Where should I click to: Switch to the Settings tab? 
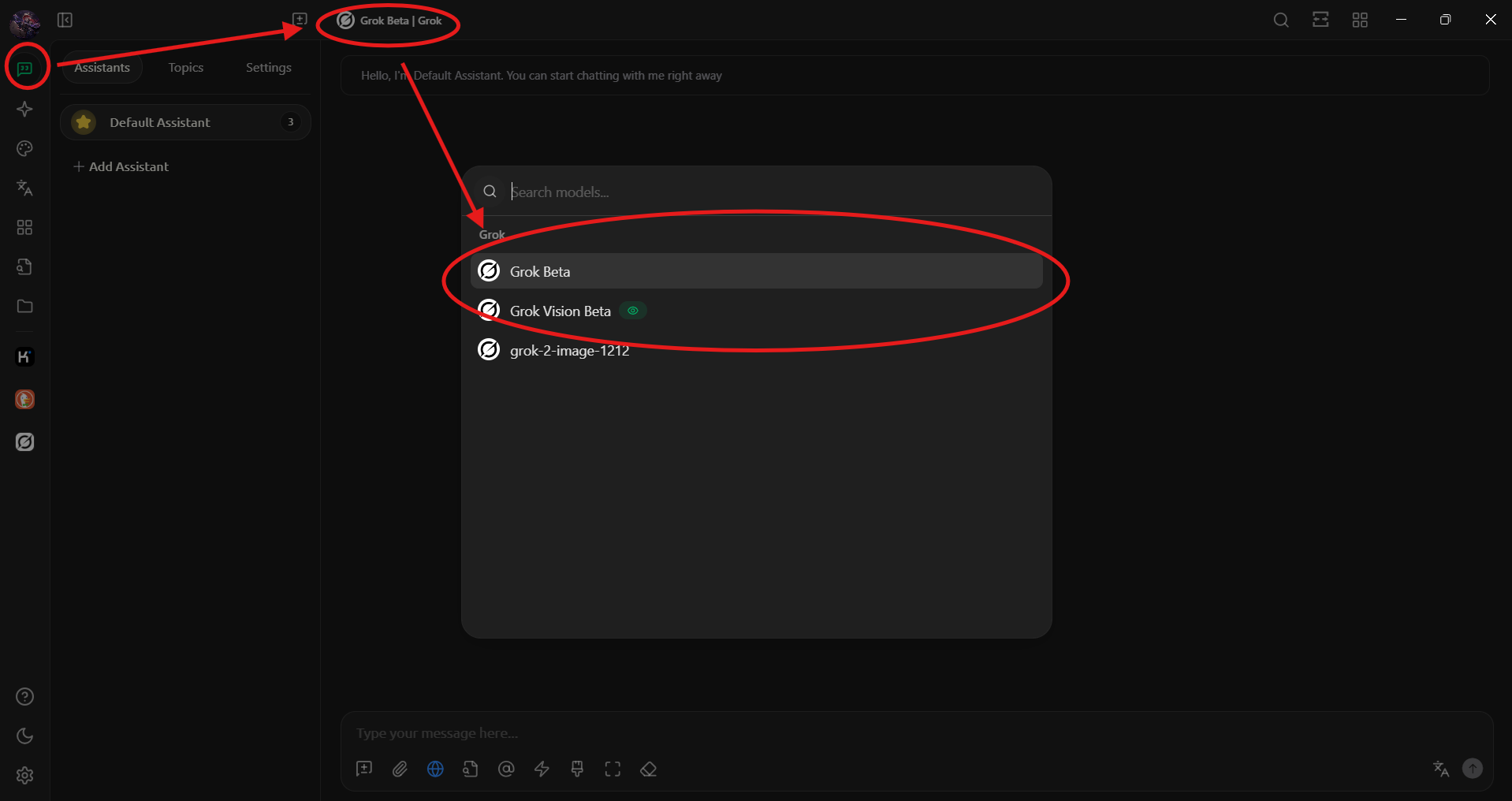pyautogui.click(x=269, y=68)
